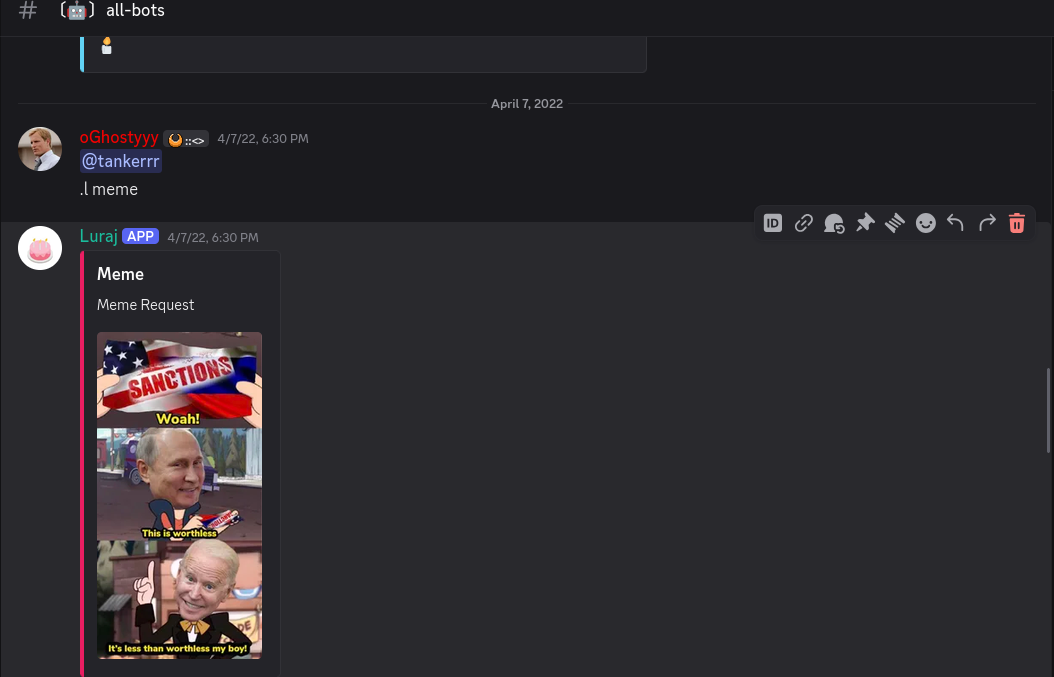Open the @tankerrr mention
Screen dimensions: 1054x677
pos(121,161)
